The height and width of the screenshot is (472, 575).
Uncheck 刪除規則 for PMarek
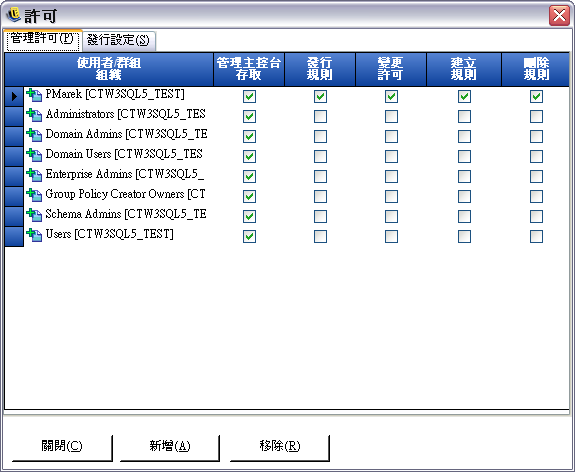536,96
